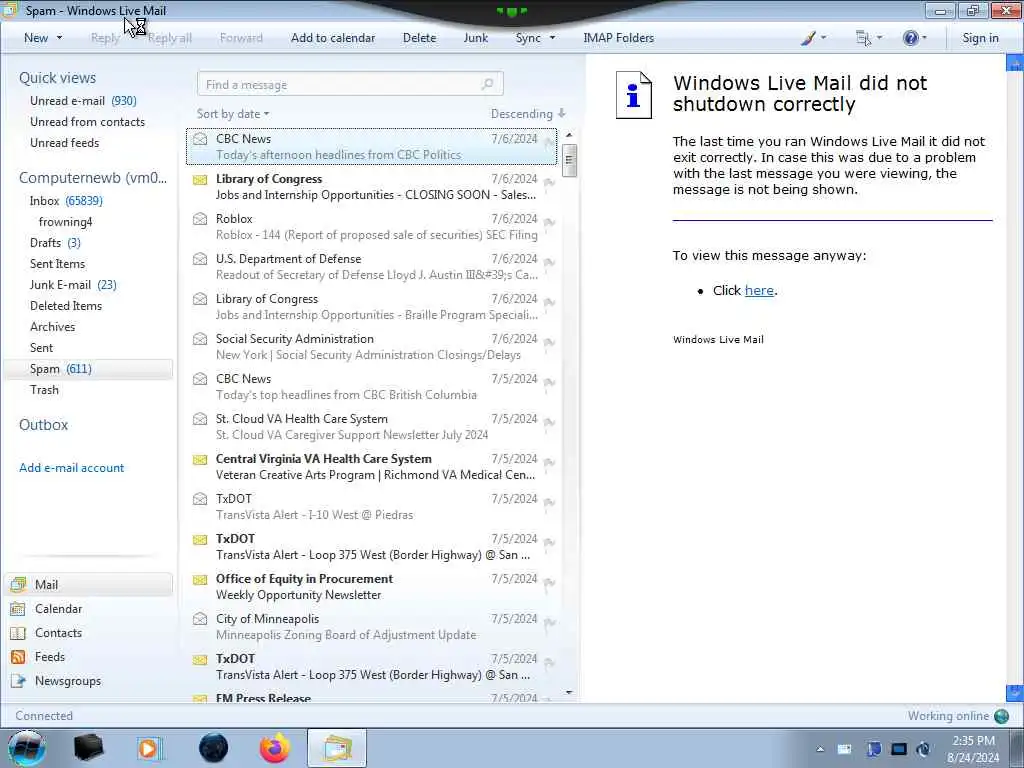Open IMAP Folders from toolbar

coord(618,38)
